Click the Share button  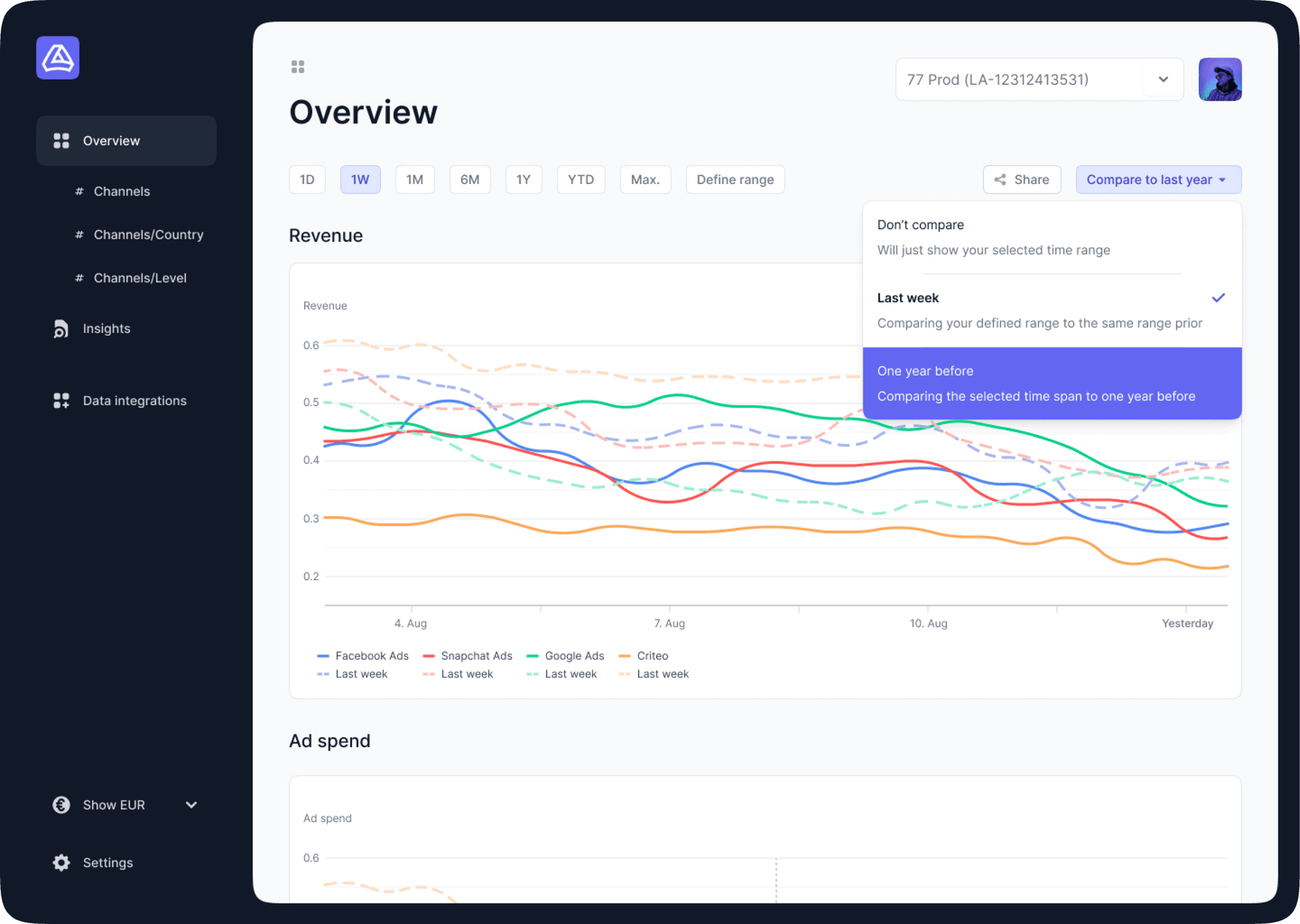pos(1021,180)
